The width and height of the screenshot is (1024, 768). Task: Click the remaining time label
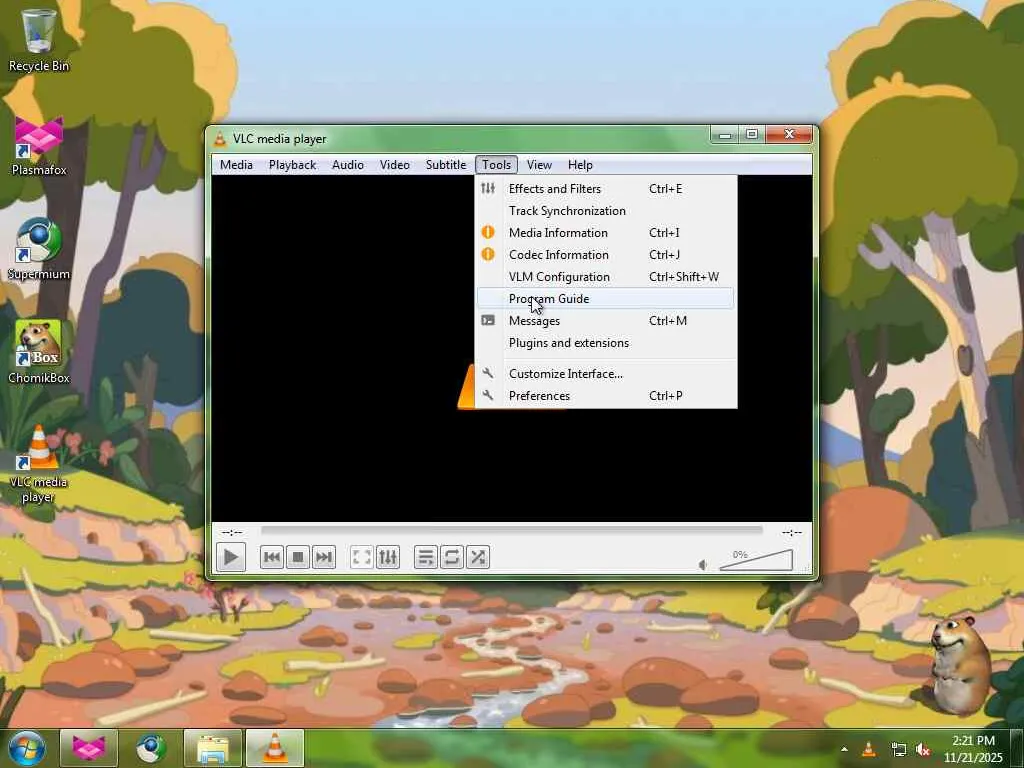click(792, 532)
